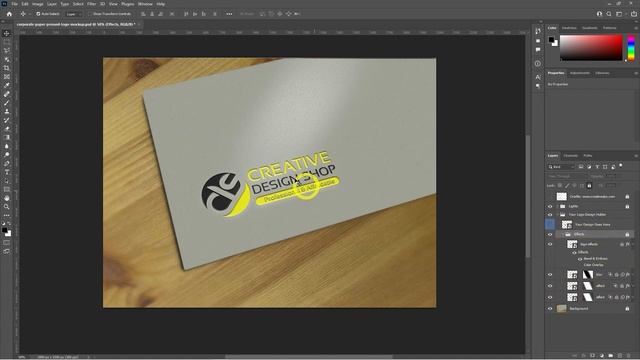Viewport: 640px width, 360px height.
Task: Click the Color Overlay effect entry
Action: tap(593, 265)
